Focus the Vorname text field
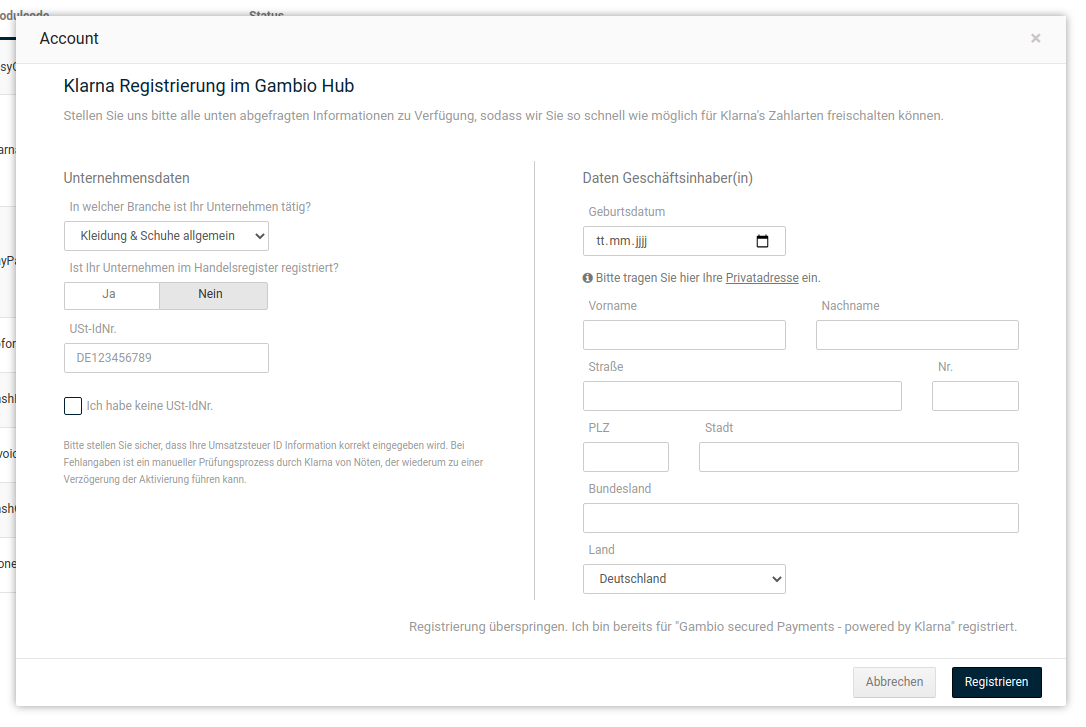The width and height of the screenshot is (1086, 727). 684,335
